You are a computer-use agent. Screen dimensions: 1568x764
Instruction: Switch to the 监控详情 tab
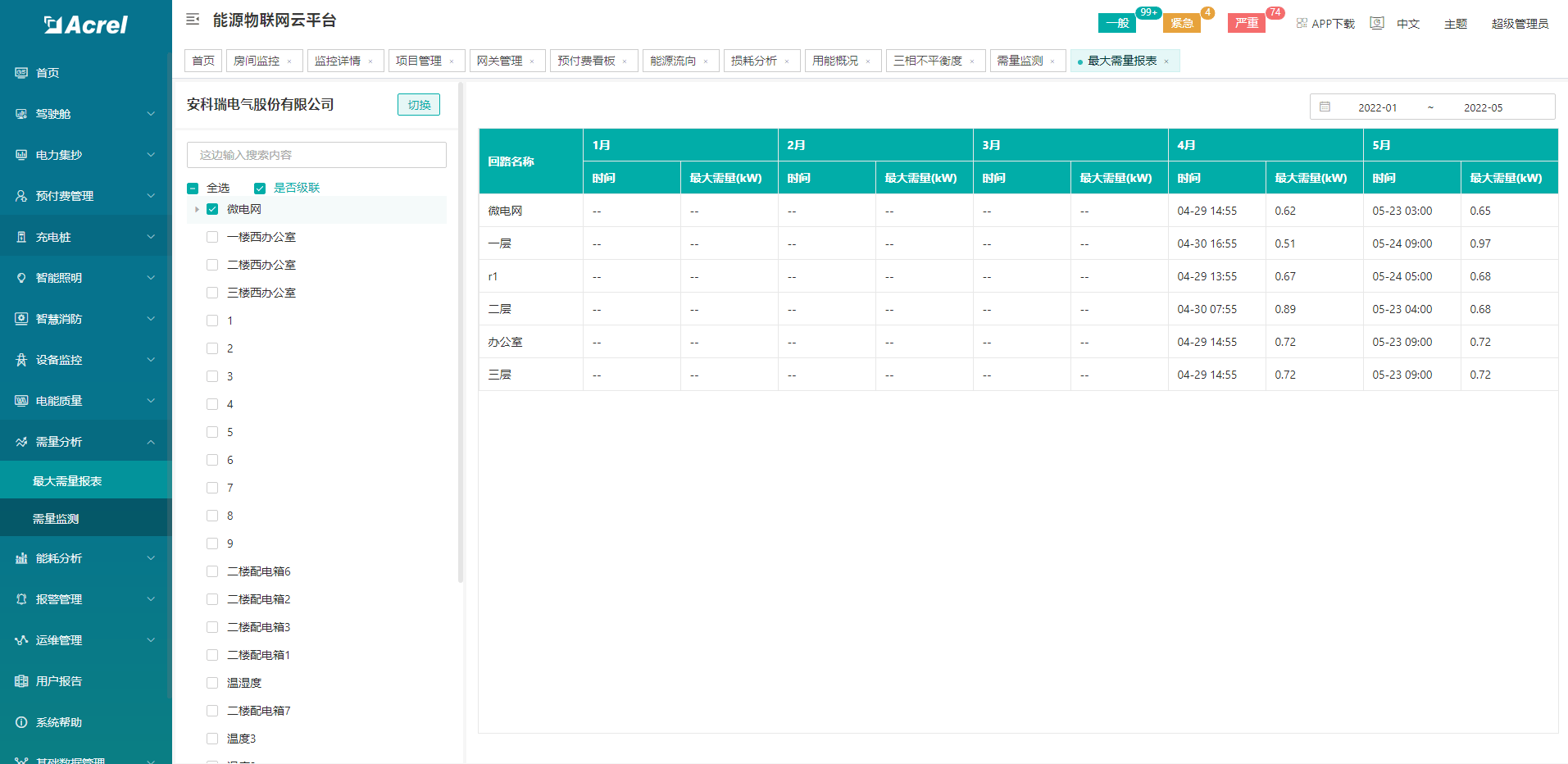point(344,61)
